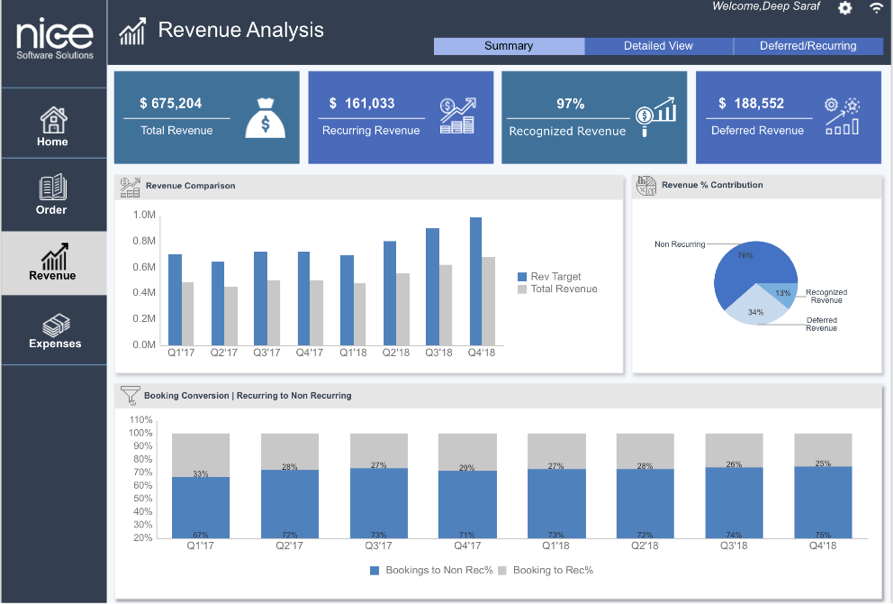
Task: Select the Summary tab
Action: (x=509, y=46)
